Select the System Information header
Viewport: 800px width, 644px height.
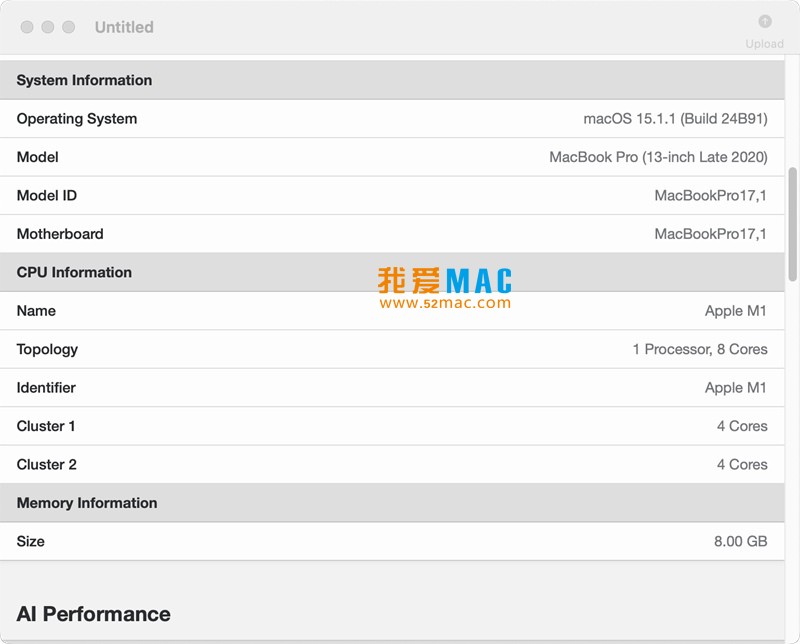coord(84,80)
